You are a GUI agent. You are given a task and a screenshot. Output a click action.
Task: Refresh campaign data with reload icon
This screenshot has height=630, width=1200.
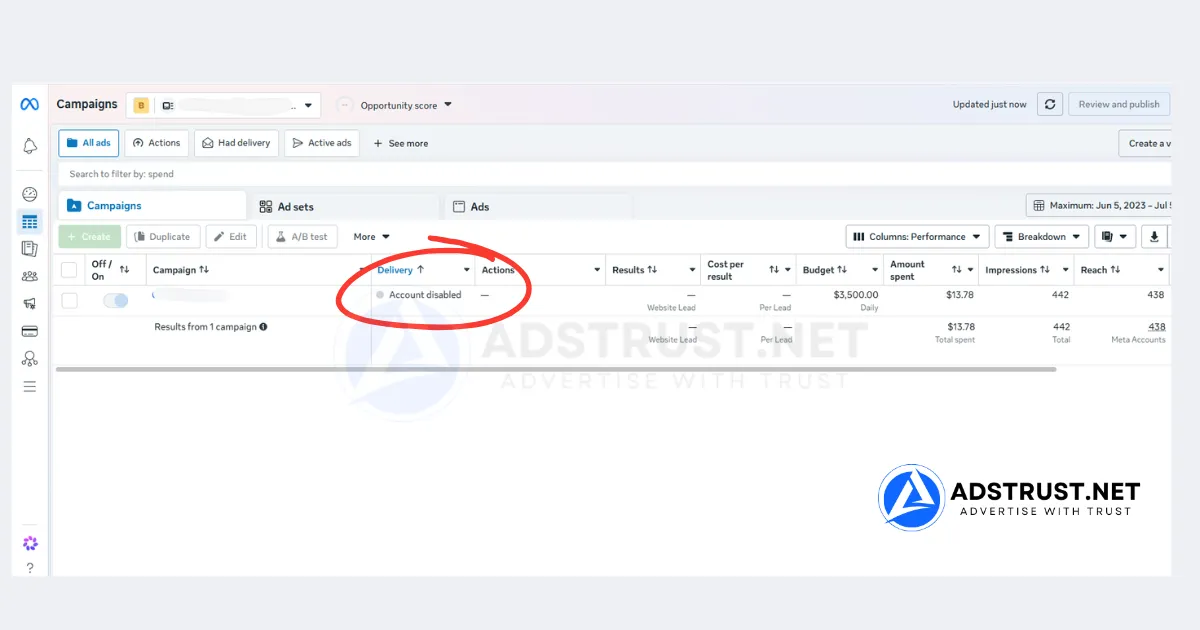click(1049, 104)
